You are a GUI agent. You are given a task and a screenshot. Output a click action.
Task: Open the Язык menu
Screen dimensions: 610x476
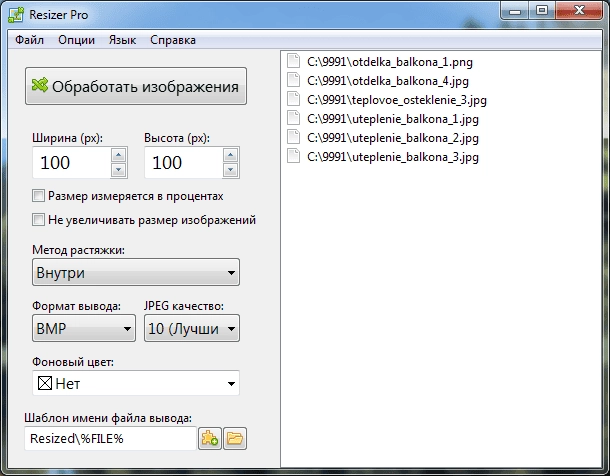coord(122,40)
